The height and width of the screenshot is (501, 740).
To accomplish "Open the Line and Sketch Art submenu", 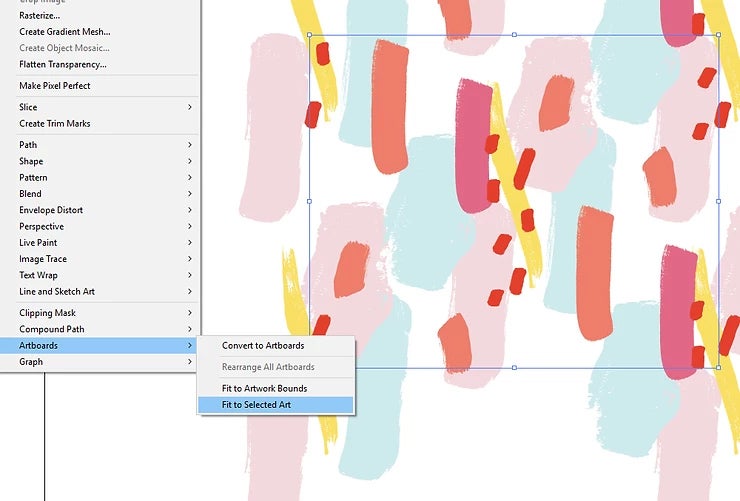I will pos(100,292).
